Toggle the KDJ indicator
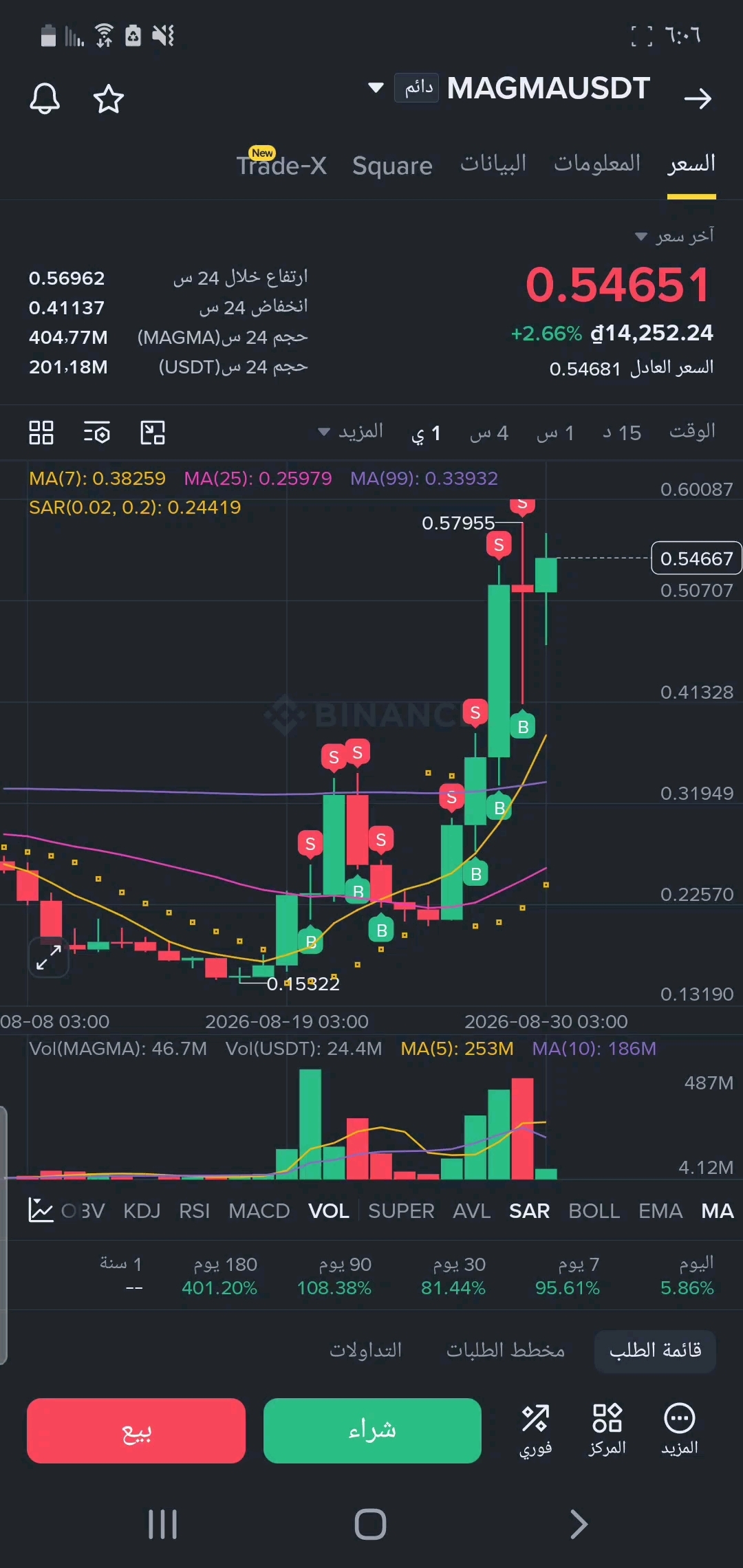 [x=142, y=1211]
